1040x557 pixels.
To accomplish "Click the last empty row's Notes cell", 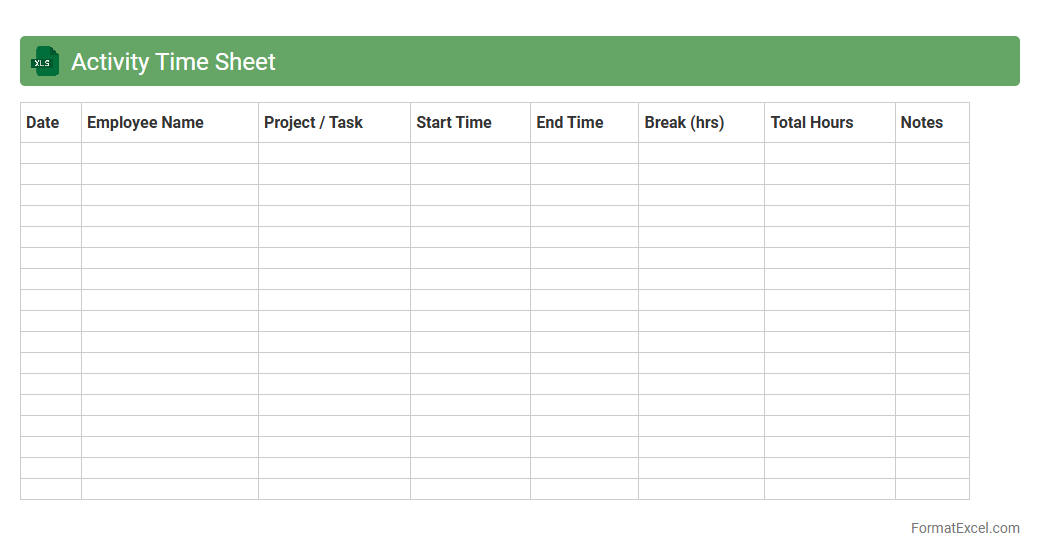I will click(x=932, y=489).
